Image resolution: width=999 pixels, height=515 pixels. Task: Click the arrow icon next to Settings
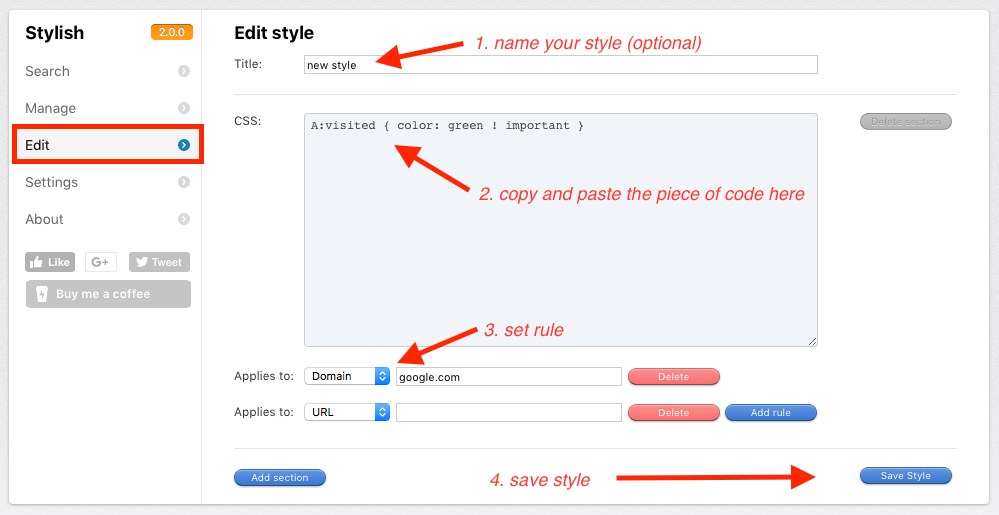184,182
